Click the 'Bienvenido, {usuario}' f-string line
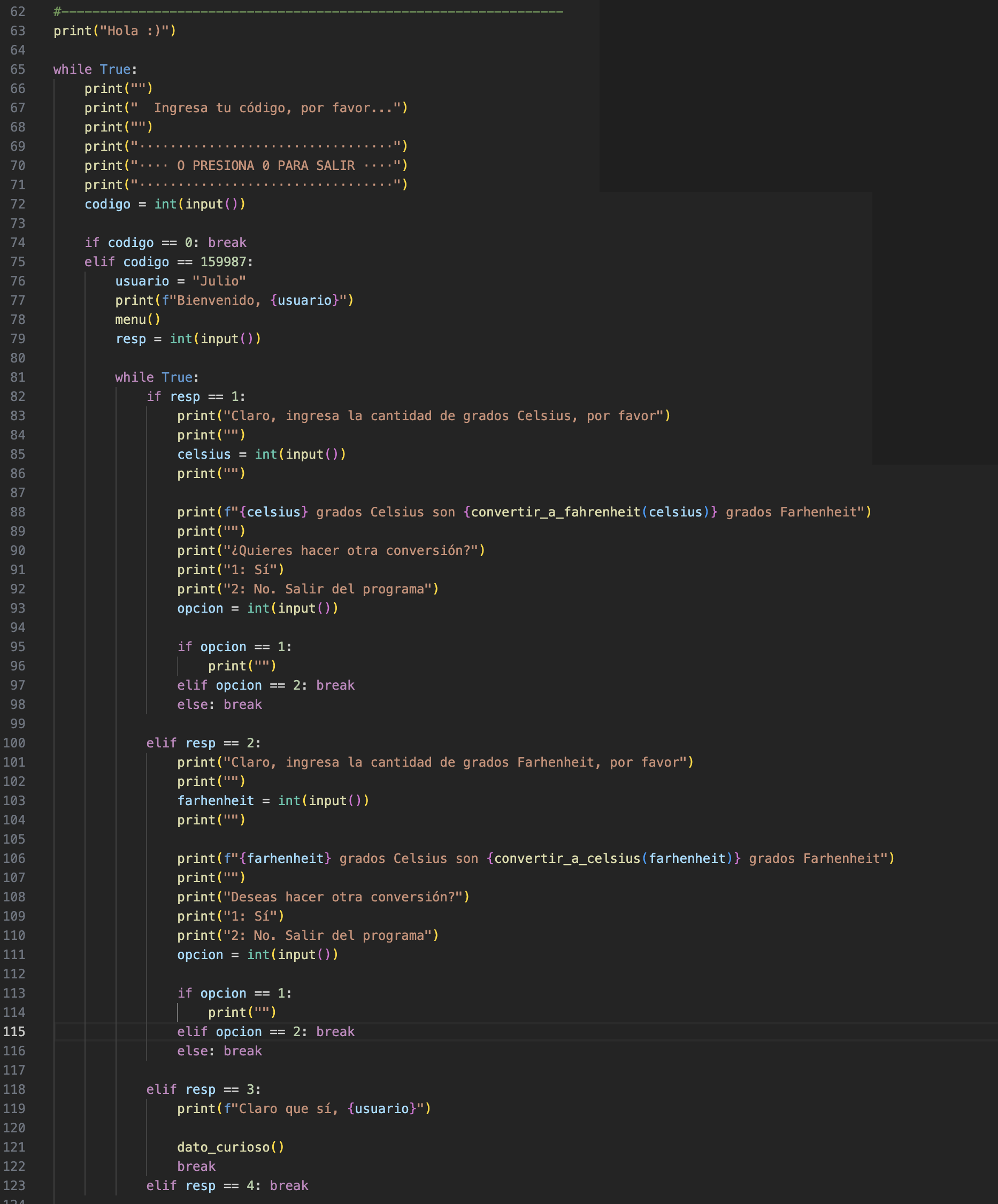Image resolution: width=998 pixels, height=1204 pixels. [x=235, y=300]
